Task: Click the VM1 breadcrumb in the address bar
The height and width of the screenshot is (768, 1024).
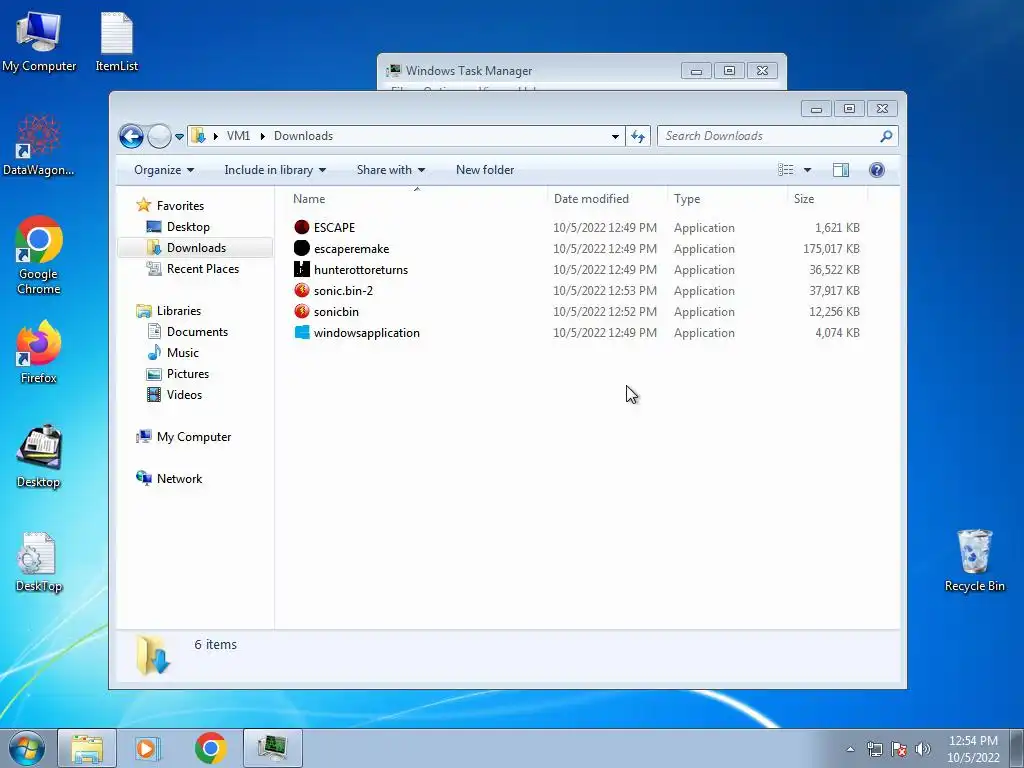Action: [x=238, y=136]
